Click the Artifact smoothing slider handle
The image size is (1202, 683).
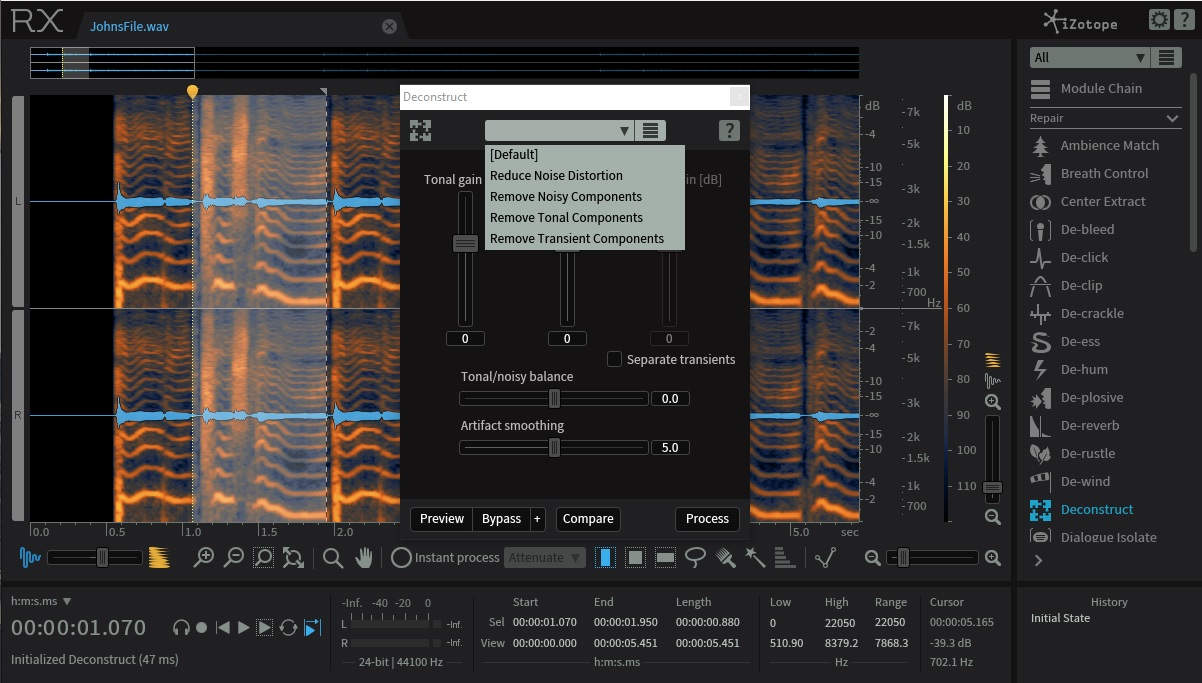coord(554,448)
